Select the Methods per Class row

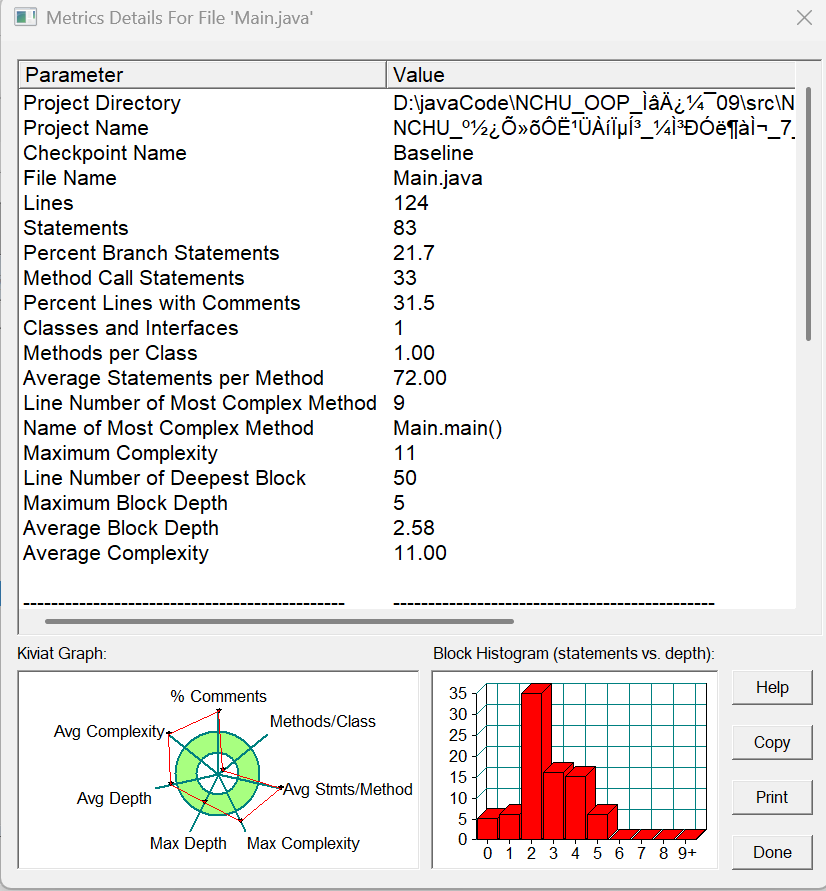(x=408, y=353)
